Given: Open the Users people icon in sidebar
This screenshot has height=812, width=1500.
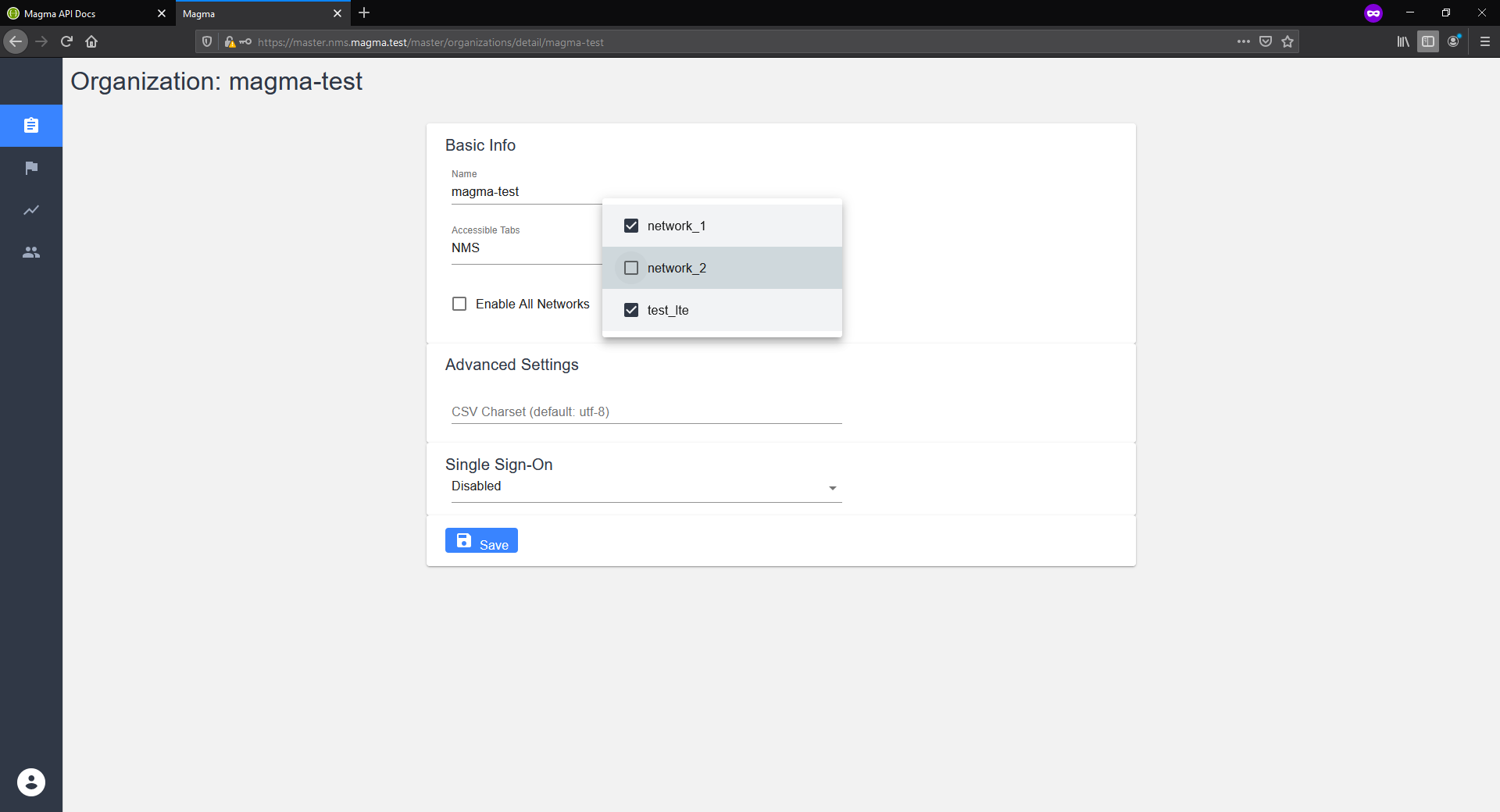Looking at the screenshot, I should tap(31, 252).
